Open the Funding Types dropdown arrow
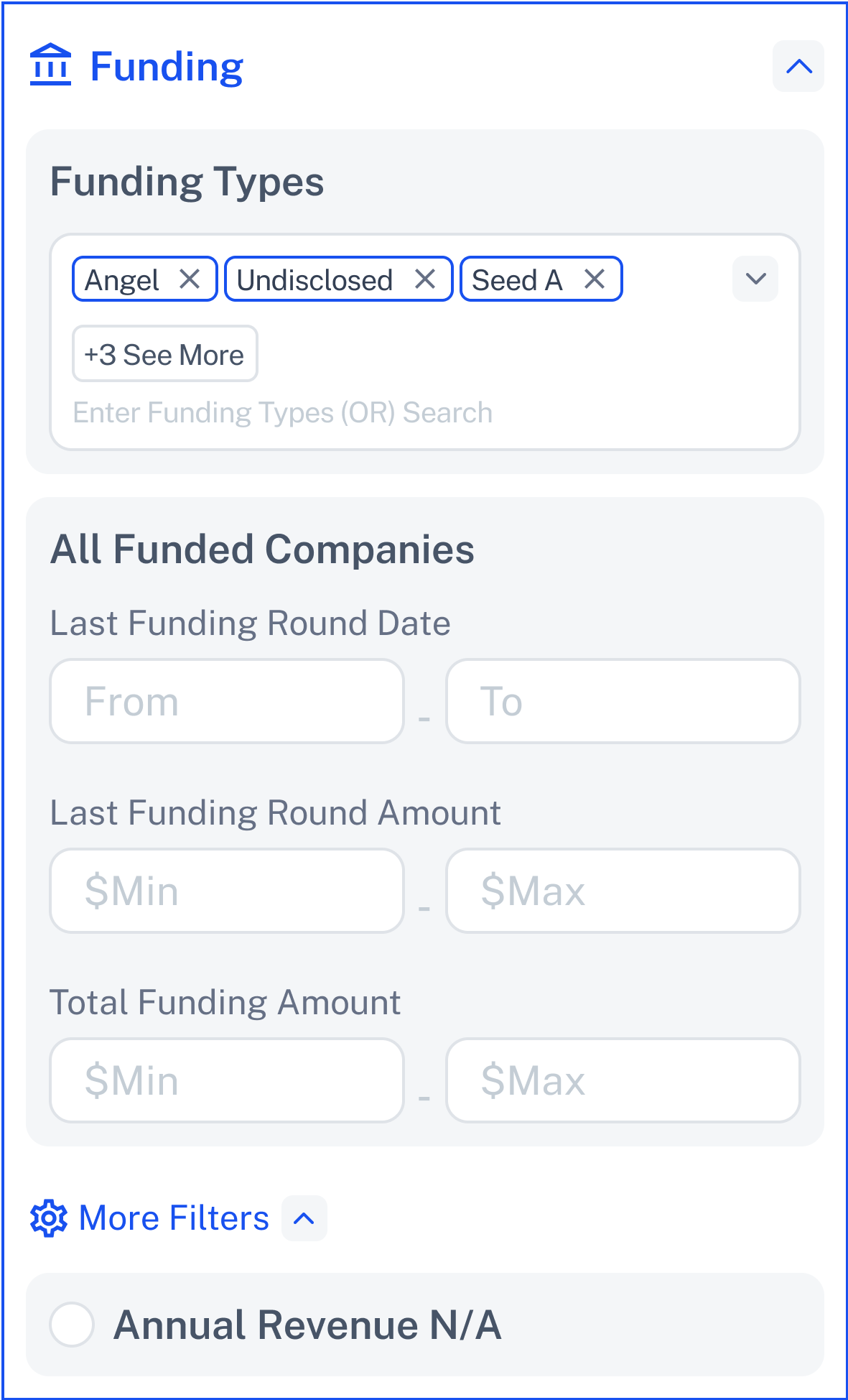 (x=755, y=279)
